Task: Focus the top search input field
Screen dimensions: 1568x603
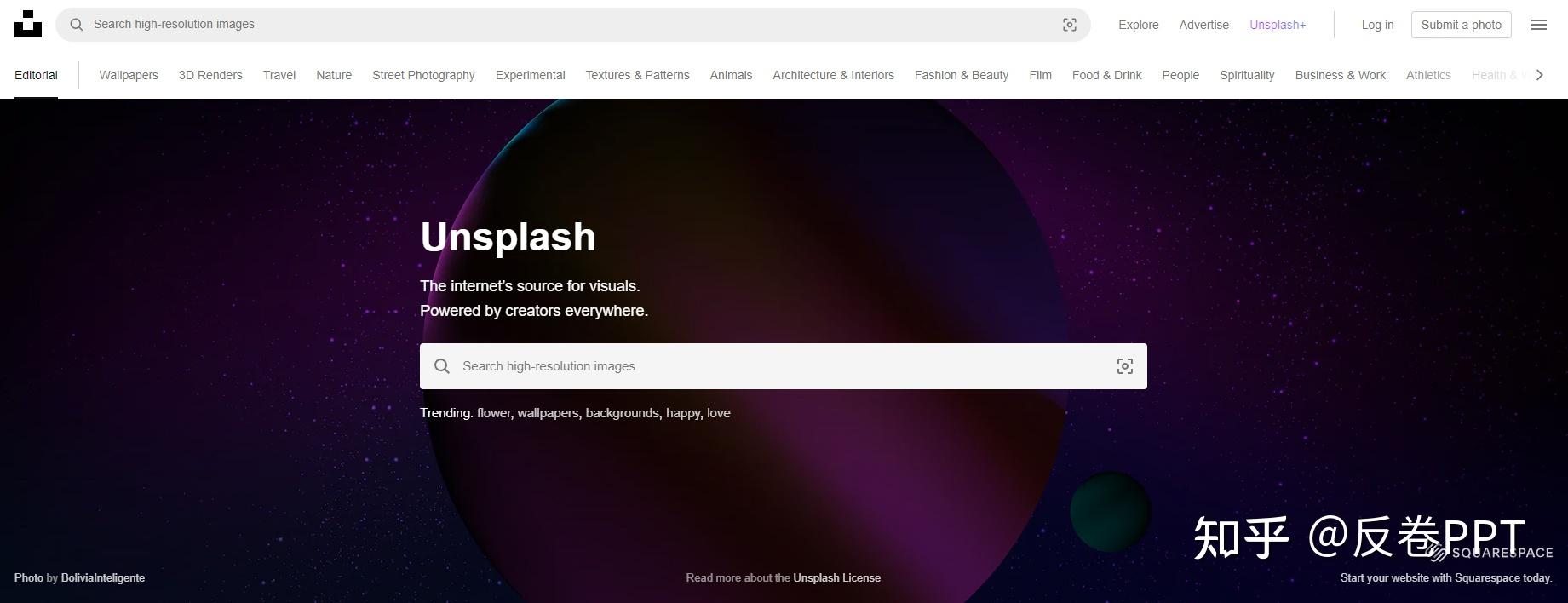Action: coord(572,25)
